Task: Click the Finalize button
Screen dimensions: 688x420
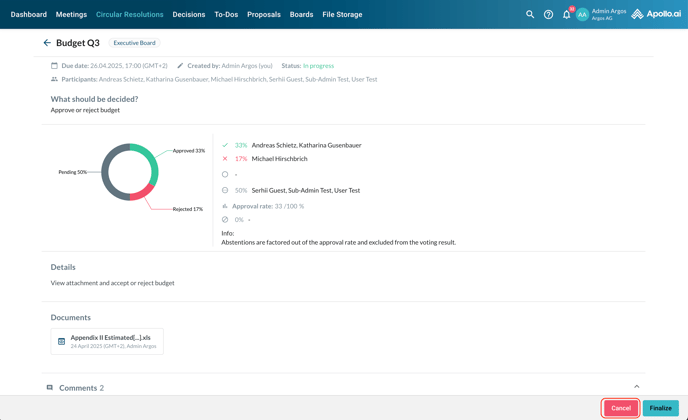Action: (660, 408)
